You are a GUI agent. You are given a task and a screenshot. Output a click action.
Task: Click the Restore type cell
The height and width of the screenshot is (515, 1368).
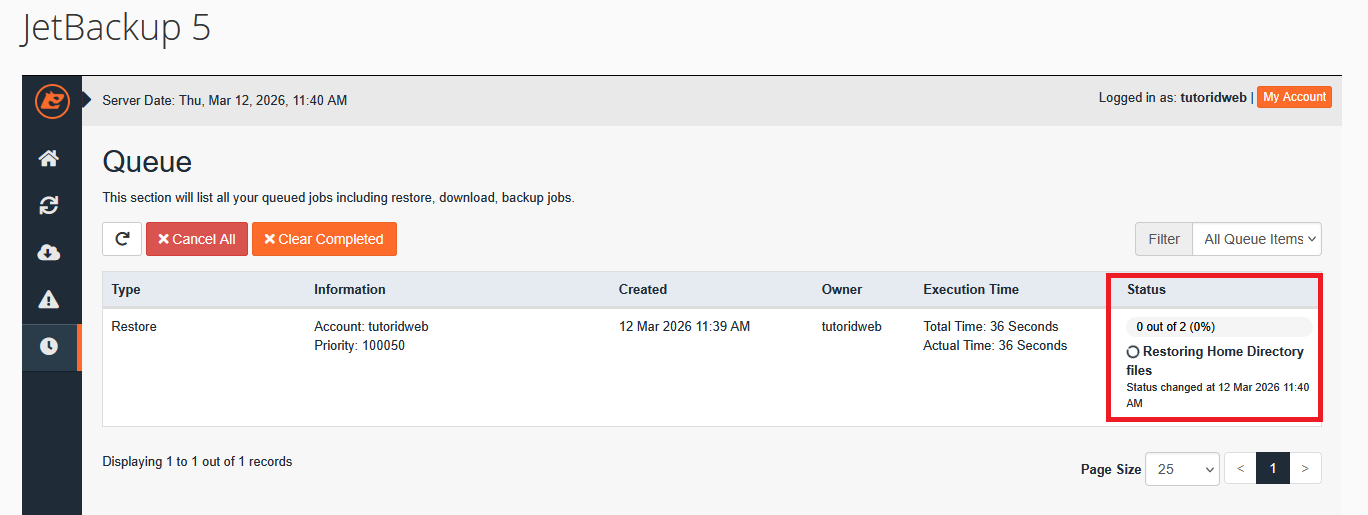(134, 326)
